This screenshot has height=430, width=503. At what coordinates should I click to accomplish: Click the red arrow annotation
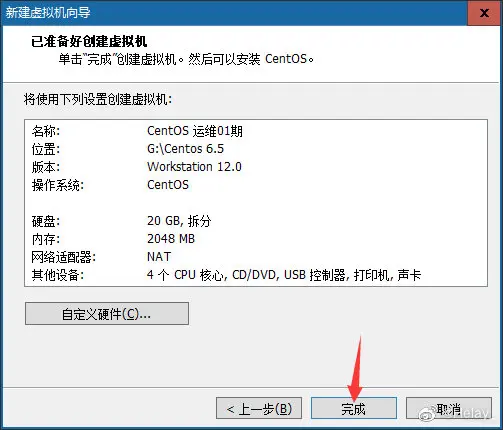coord(355,368)
